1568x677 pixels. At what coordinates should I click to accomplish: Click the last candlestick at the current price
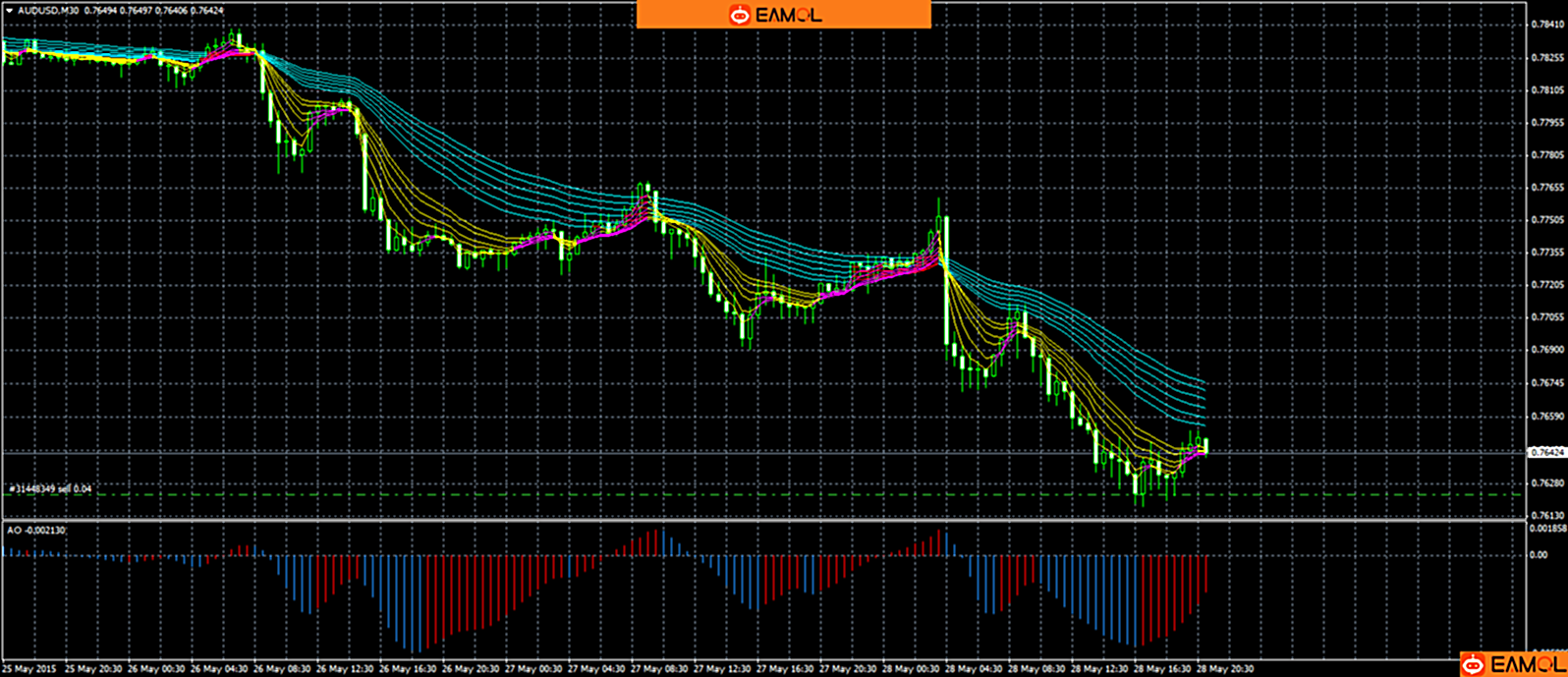tap(1205, 447)
